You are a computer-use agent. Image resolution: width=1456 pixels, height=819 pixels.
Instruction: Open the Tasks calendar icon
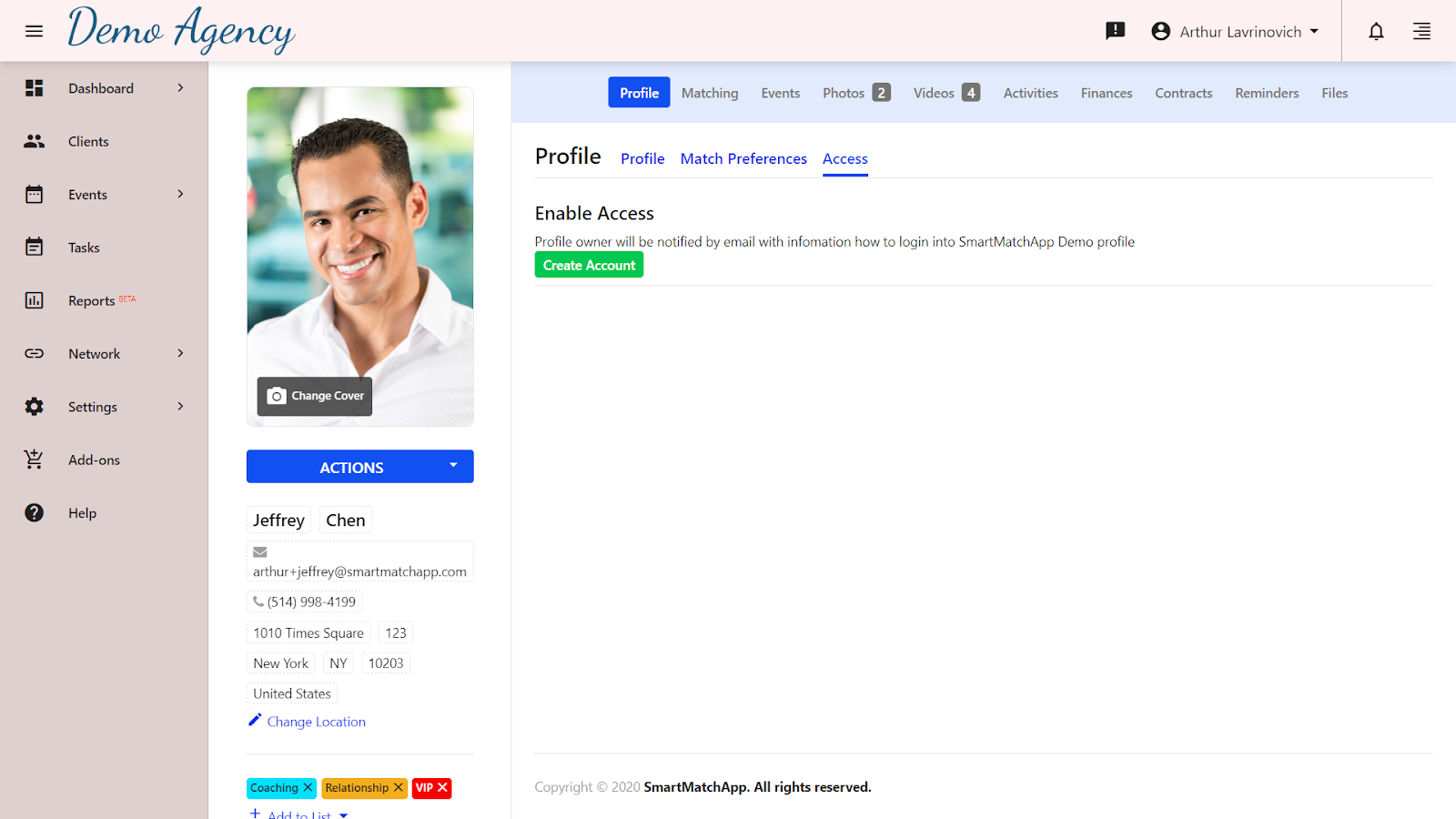(x=34, y=247)
